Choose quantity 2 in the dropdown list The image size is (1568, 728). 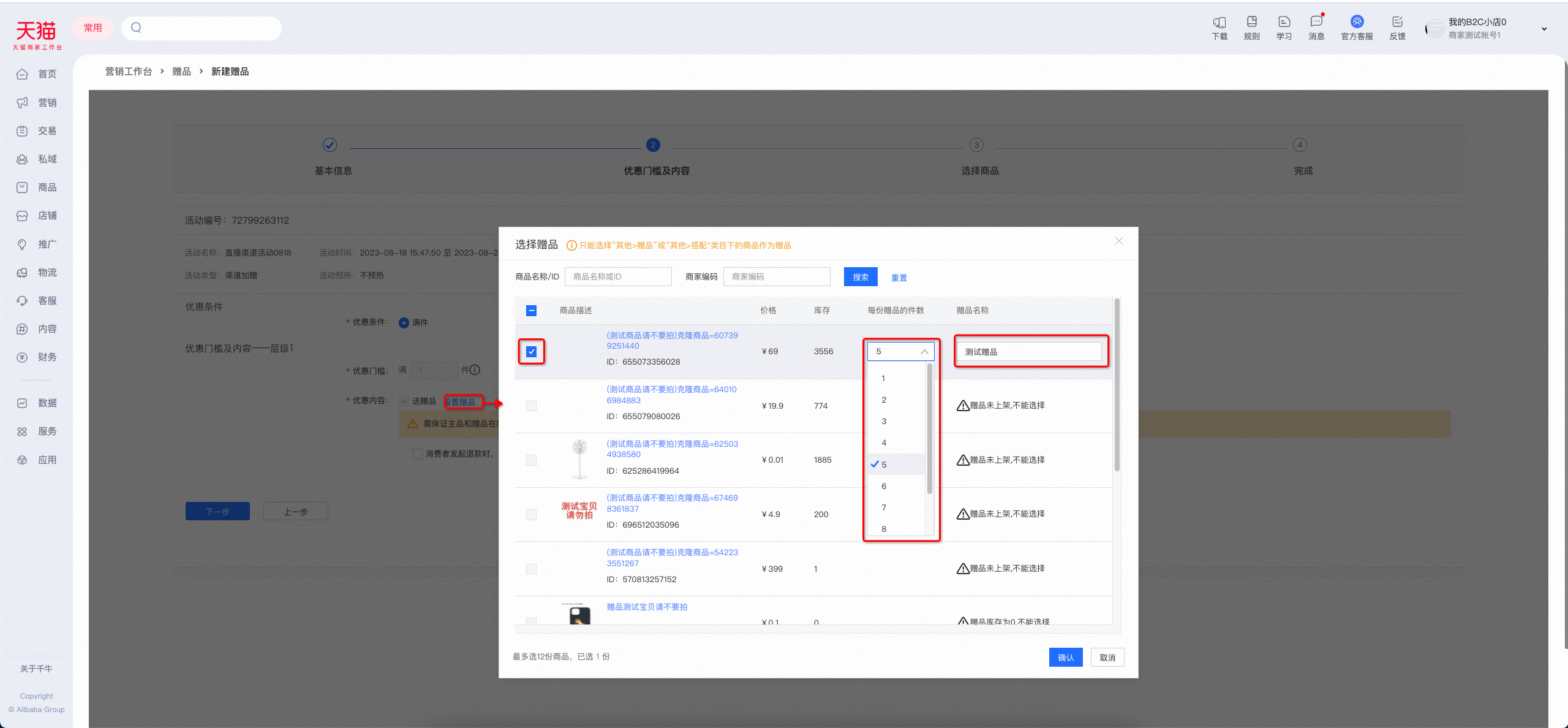896,400
